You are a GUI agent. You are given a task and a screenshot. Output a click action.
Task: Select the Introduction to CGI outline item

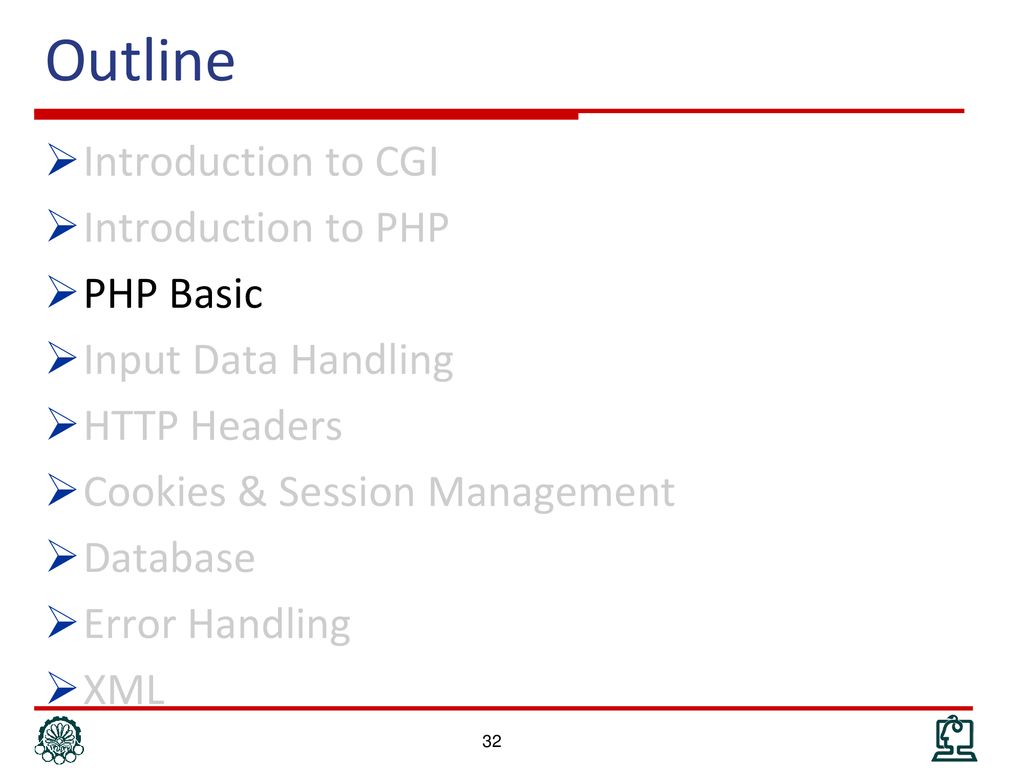261,161
